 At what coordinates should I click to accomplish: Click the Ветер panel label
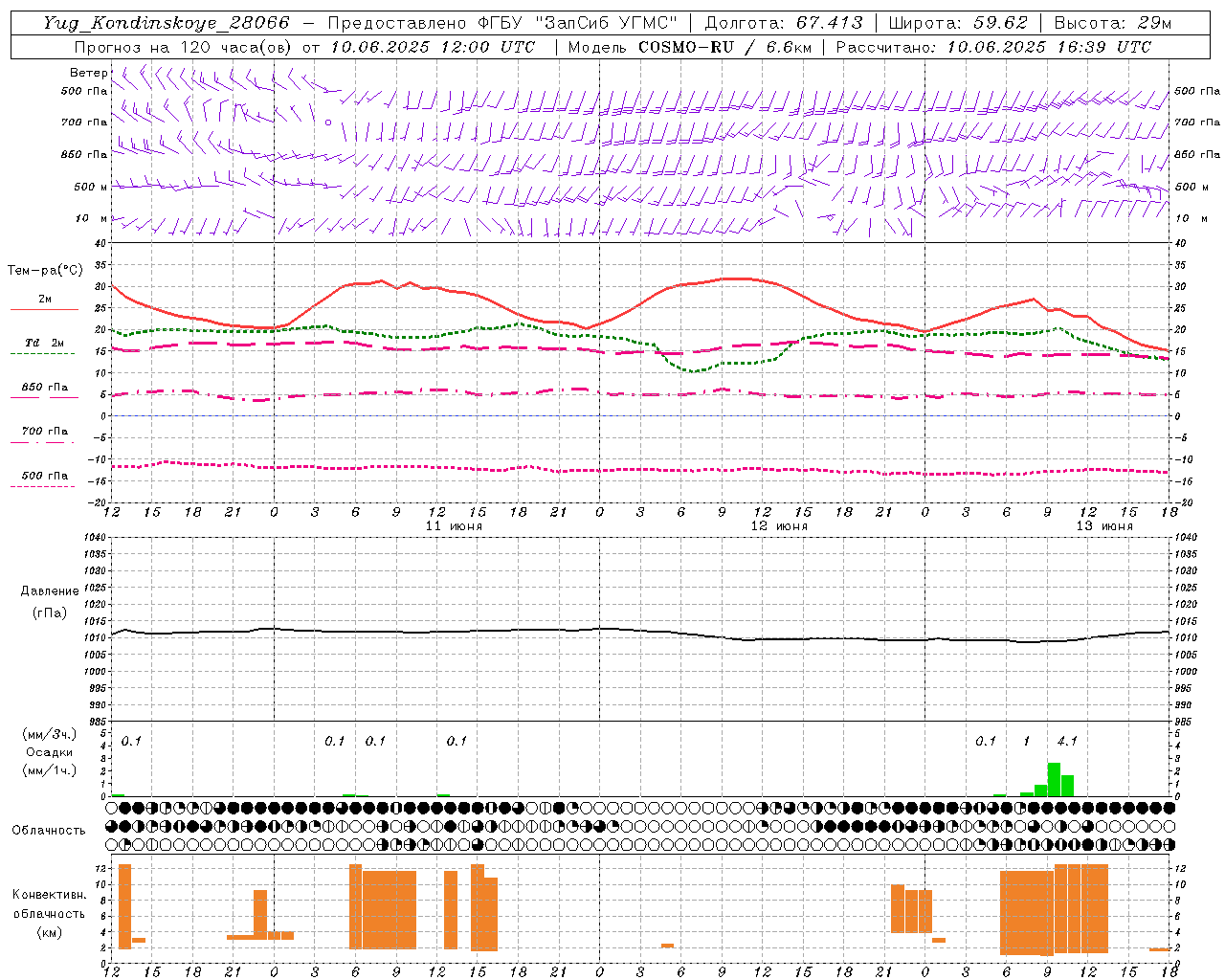[88, 73]
